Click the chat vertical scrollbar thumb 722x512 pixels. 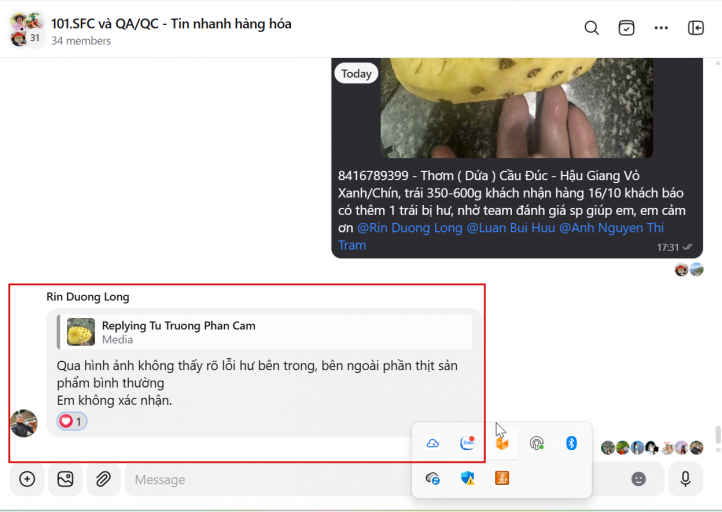(717, 434)
